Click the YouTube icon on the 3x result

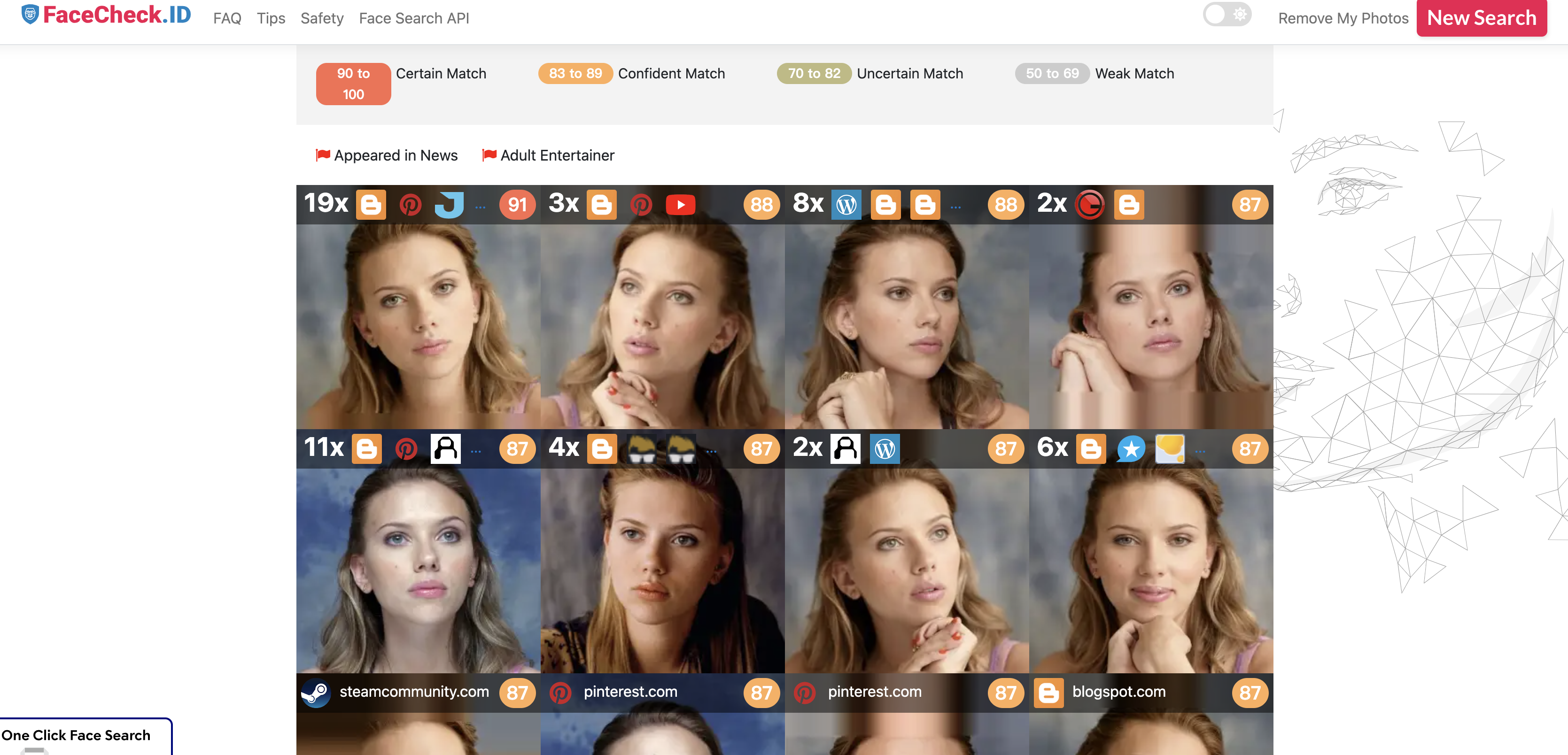pyautogui.click(x=680, y=205)
